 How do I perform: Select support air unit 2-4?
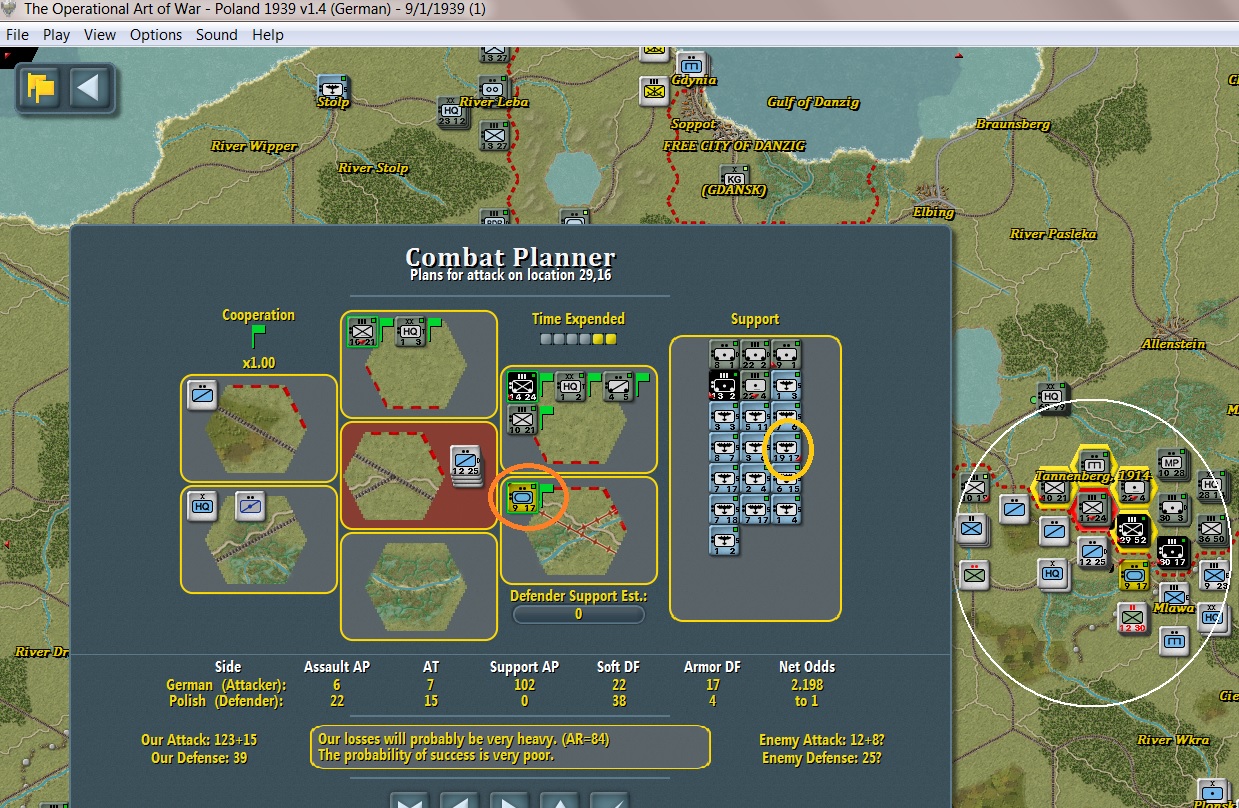coord(755,478)
